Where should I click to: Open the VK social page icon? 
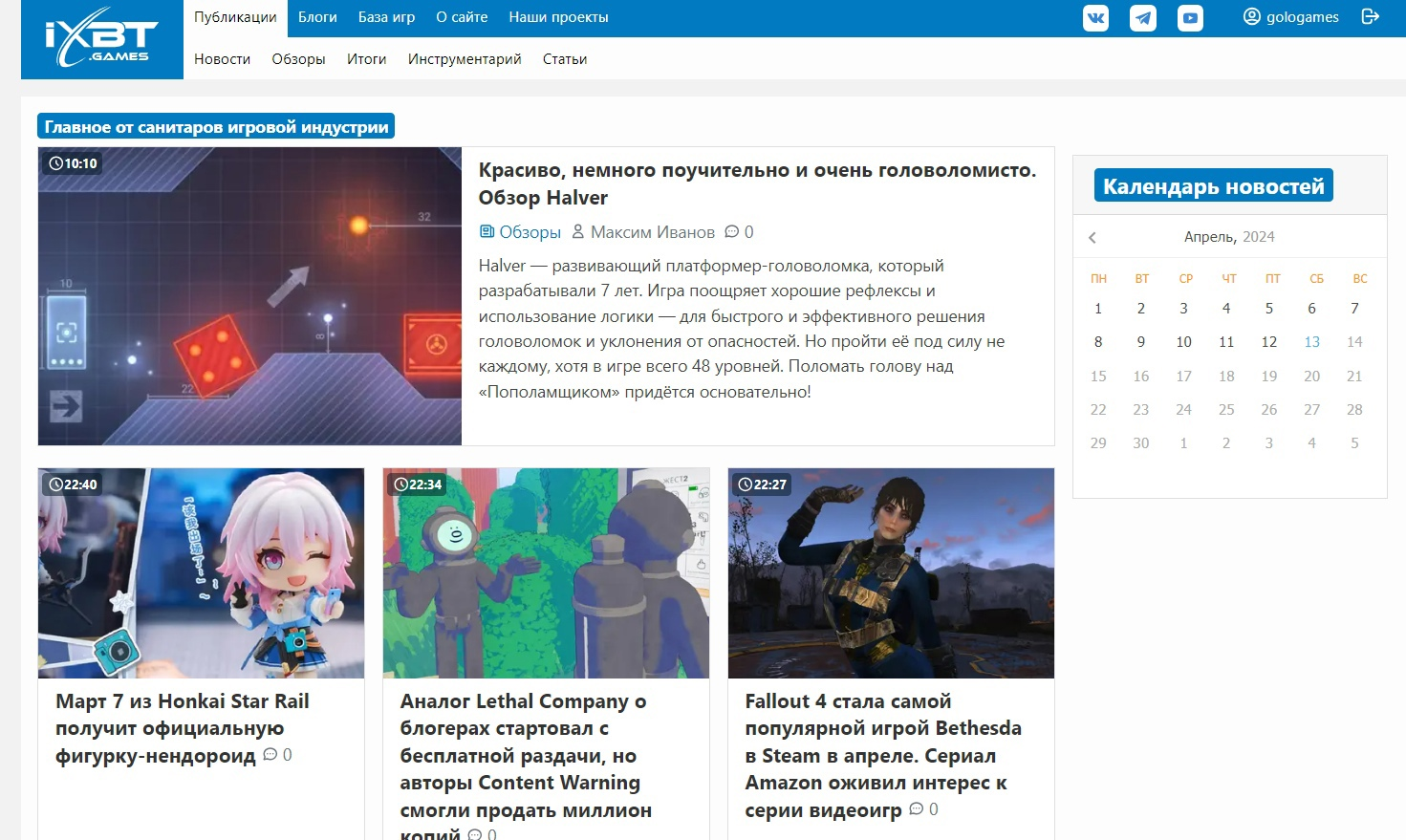pyautogui.click(x=1095, y=18)
